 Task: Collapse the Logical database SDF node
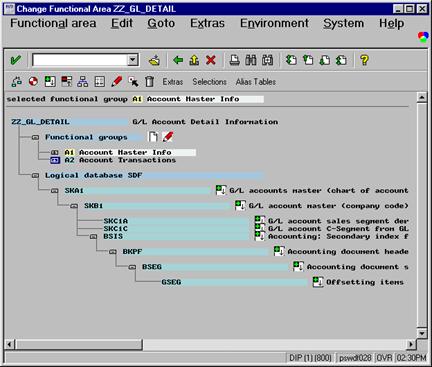click(35, 175)
